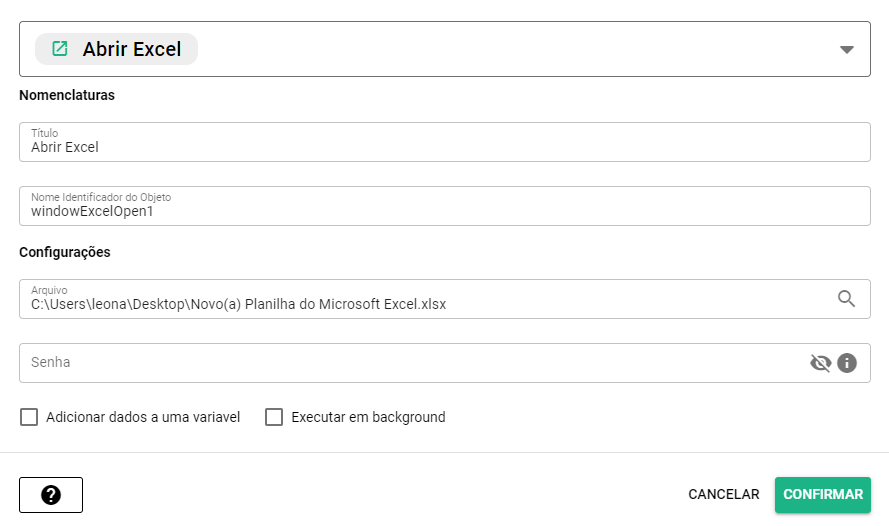
Task: Click CANCELAR to dismiss the dialog
Action: click(723, 494)
